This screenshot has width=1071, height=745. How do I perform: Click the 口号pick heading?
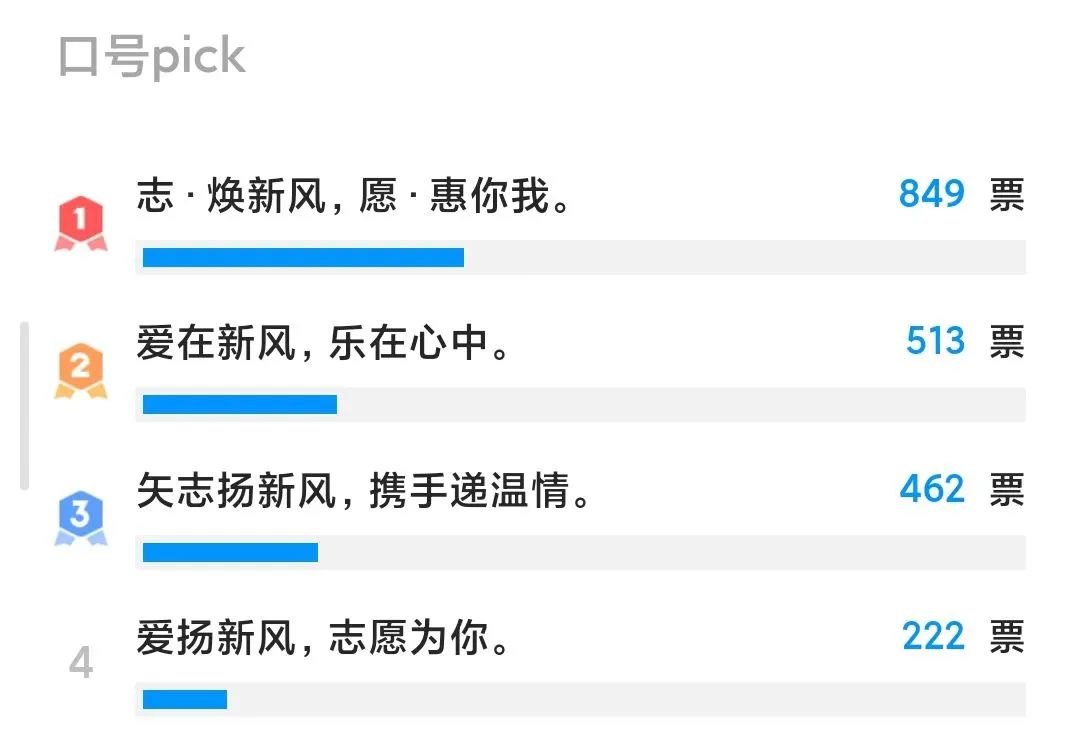point(152,57)
